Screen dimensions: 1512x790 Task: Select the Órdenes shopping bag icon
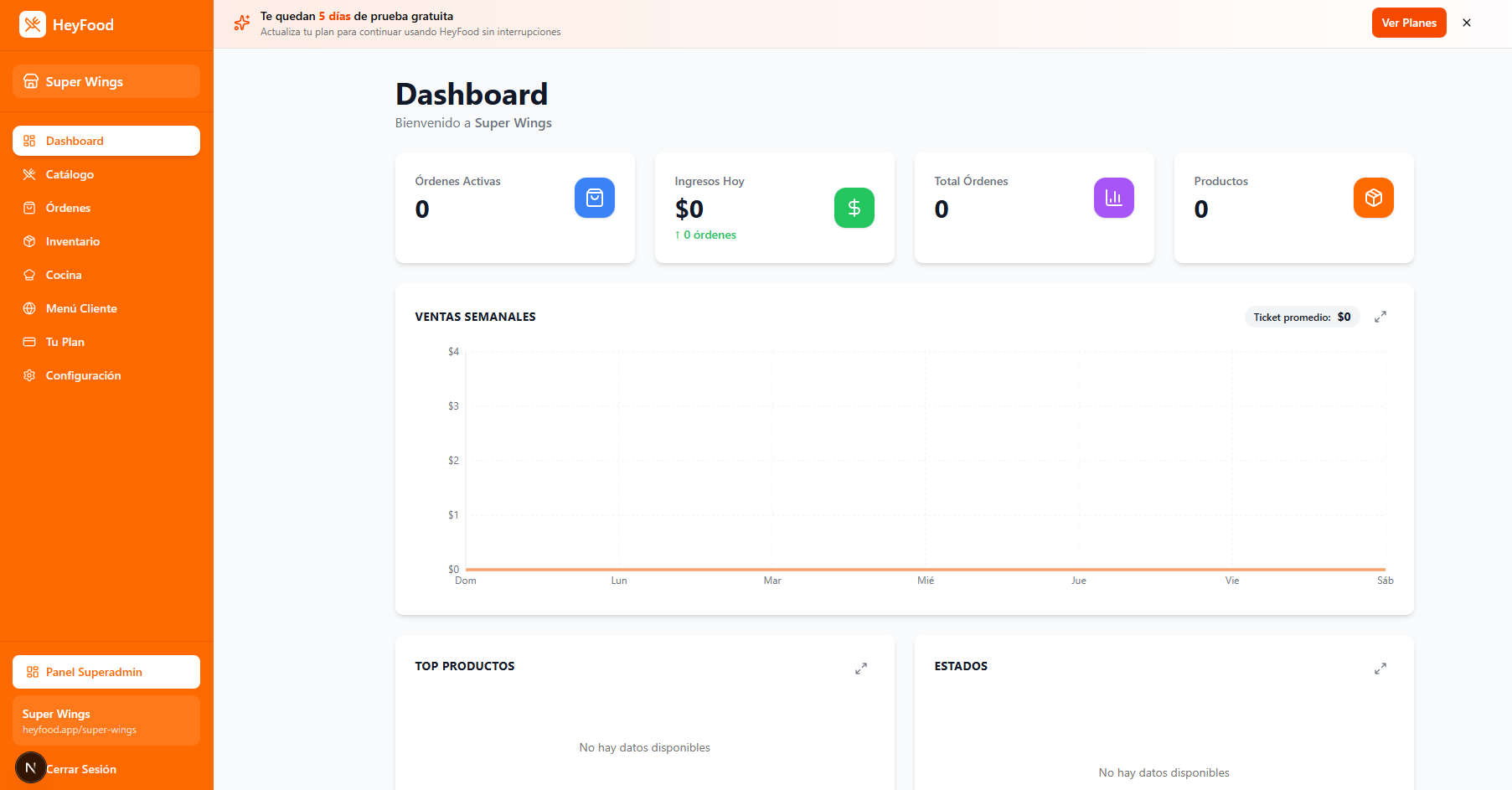(x=29, y=208)
